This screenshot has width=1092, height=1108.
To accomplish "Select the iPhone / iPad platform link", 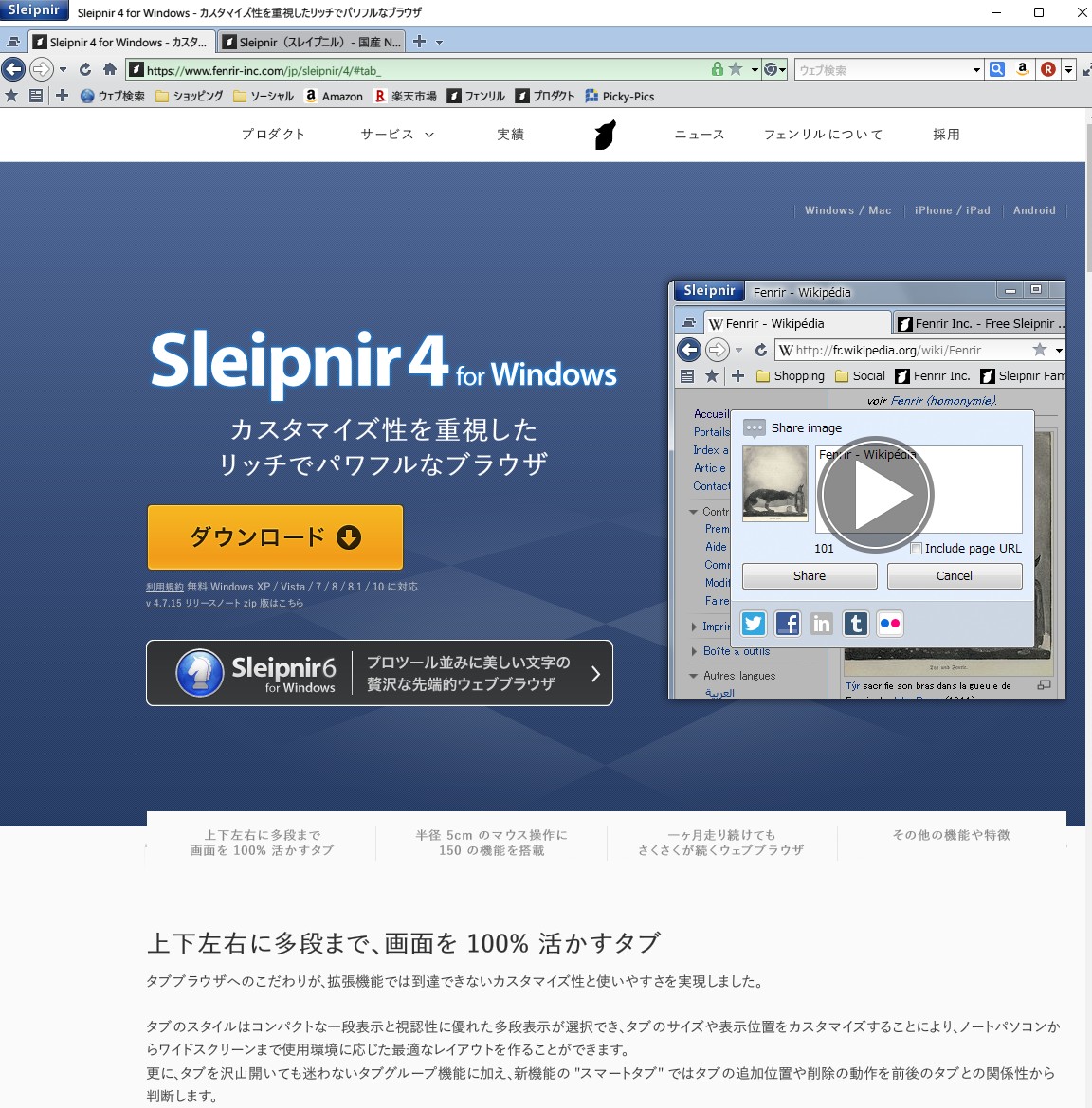I will tap(952, 209).
